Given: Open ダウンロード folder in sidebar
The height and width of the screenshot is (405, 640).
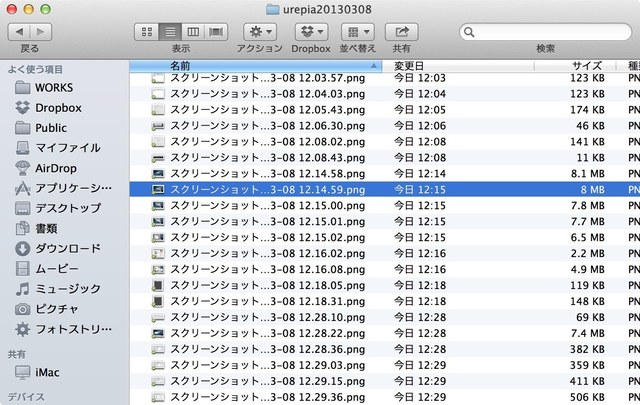Looking at the screenshot, I should coord(68,248).
